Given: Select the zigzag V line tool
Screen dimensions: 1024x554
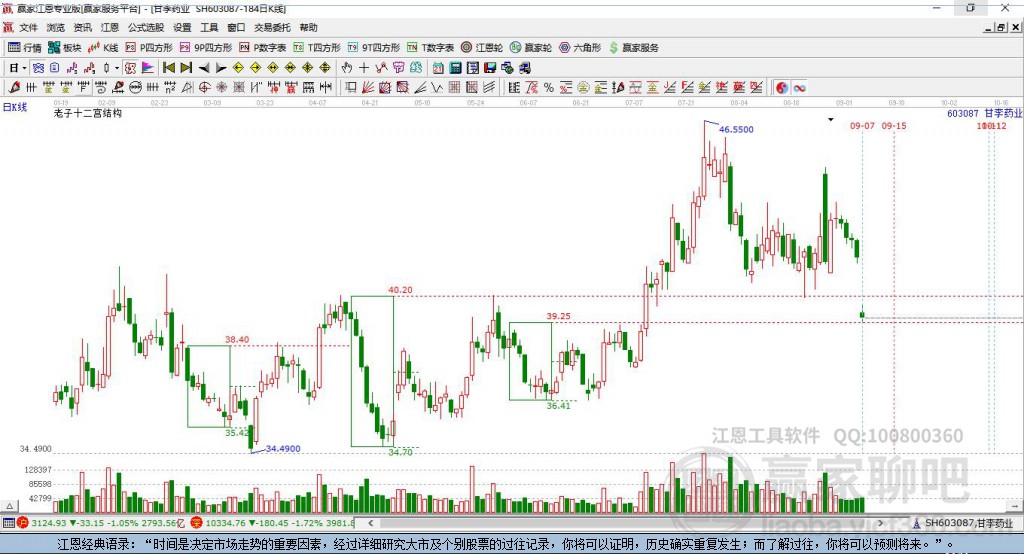Looking at the screenshot, I should 437,88.
